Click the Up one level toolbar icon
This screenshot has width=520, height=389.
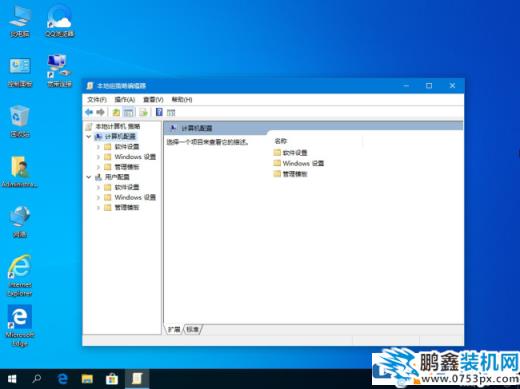tap(116, 112)
